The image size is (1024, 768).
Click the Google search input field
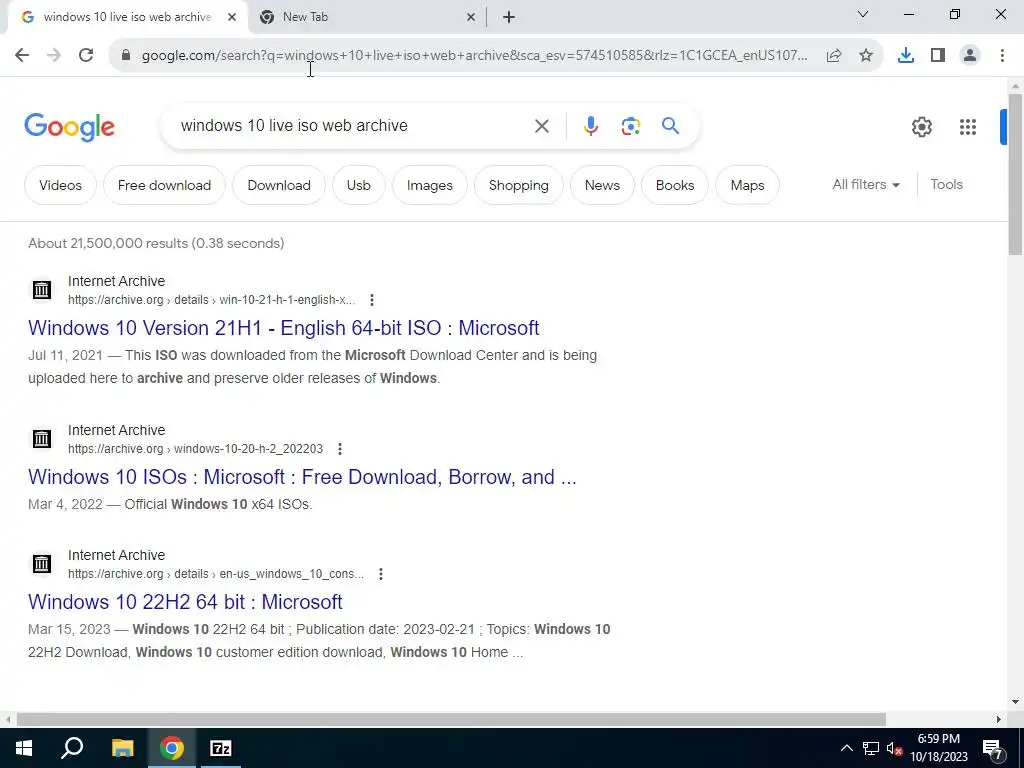click(x=353, y=126)
